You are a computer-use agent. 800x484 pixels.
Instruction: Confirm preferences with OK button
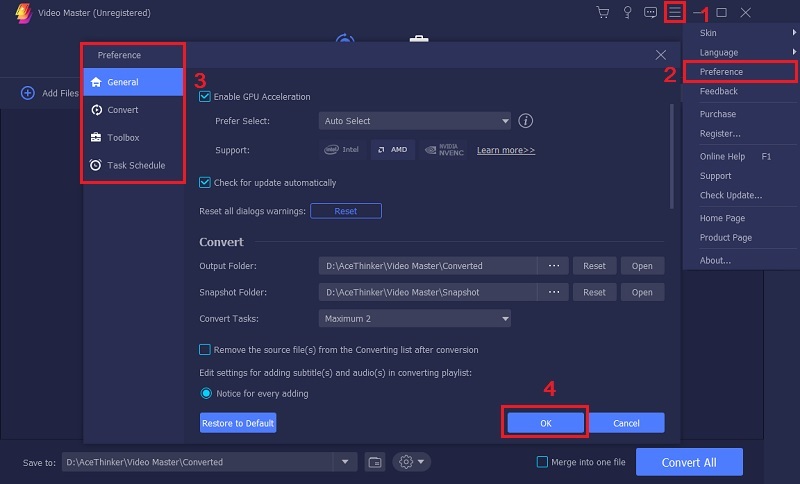click(x=545, y=423)
